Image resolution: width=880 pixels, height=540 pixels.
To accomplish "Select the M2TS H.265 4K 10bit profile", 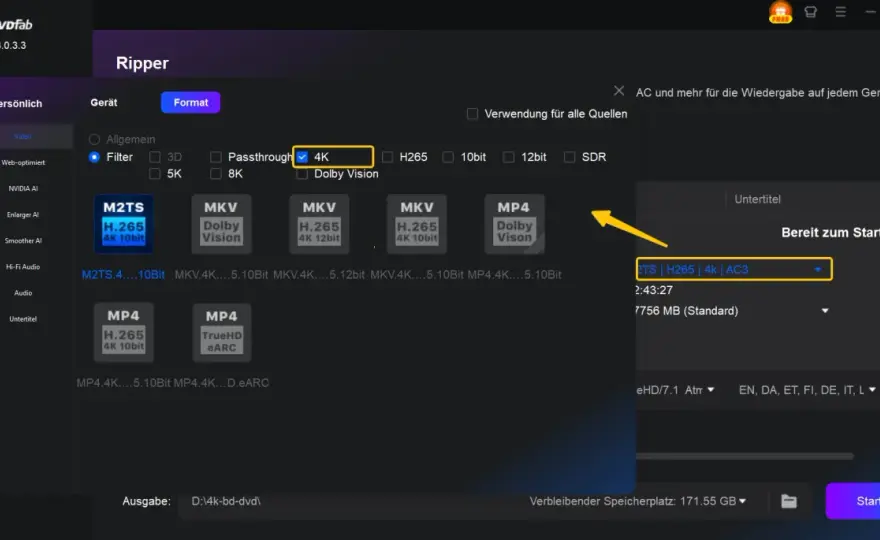I will click(123, 223).
